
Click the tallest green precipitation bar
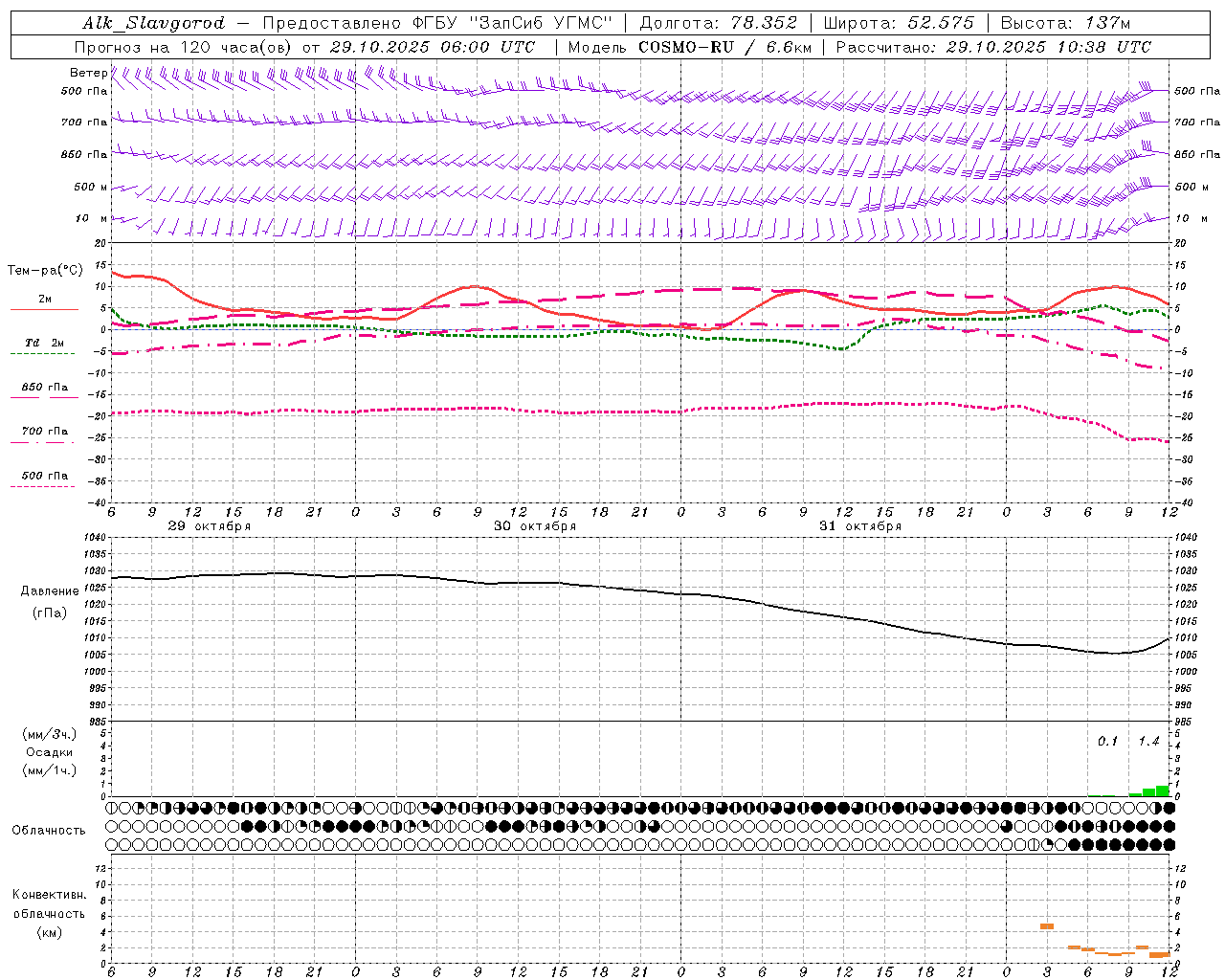1163,791
